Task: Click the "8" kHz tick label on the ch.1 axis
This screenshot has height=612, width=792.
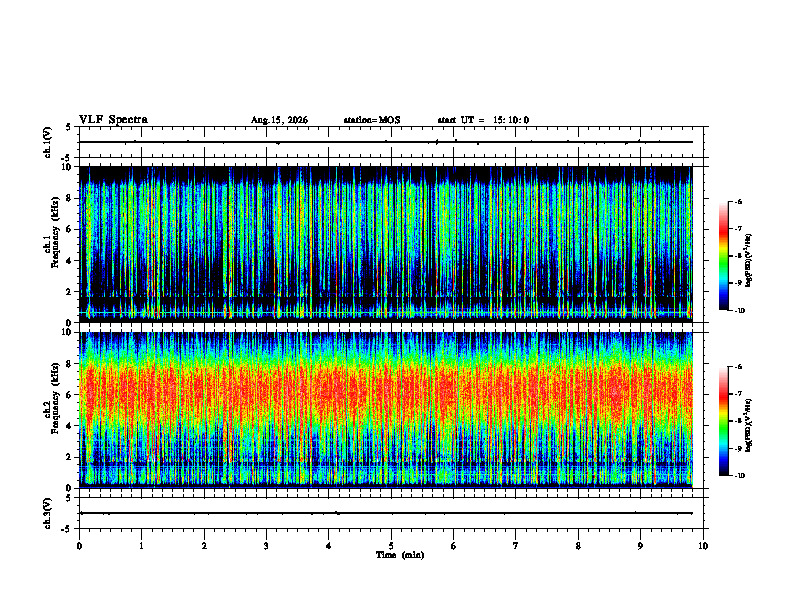Action: [x=69, y=198]
